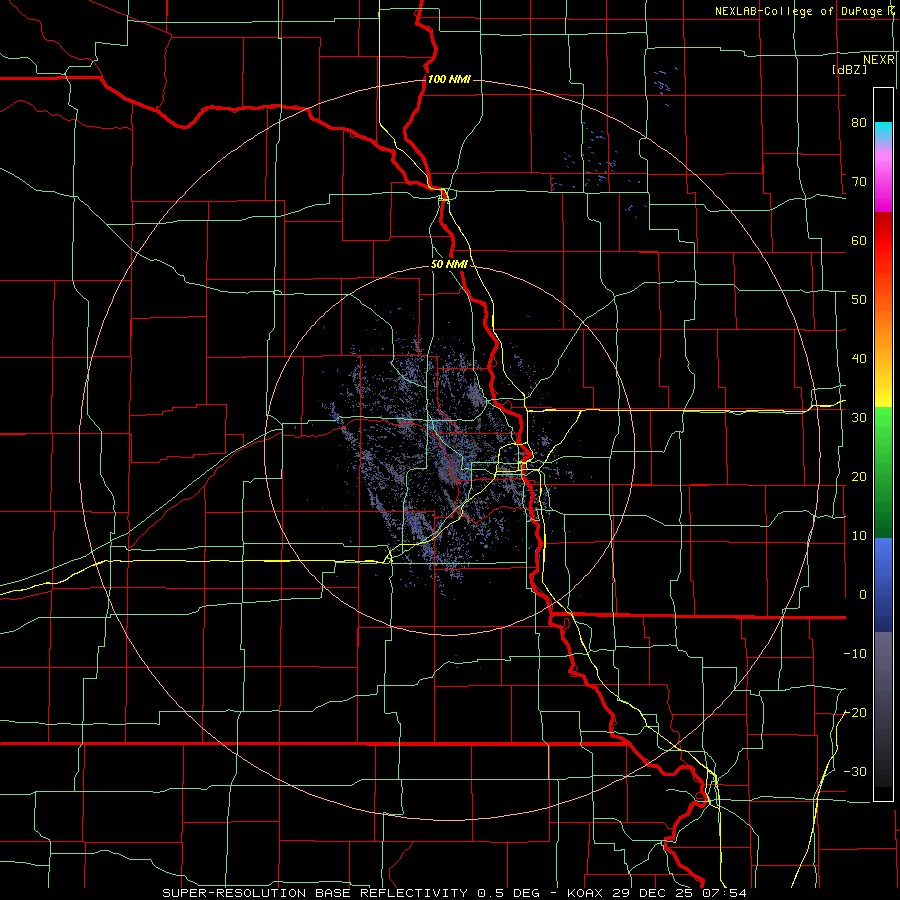Select the 70 value on the dBZ scale
The width and height of the screenshot is (900, 900).
[x=859, y=181]
